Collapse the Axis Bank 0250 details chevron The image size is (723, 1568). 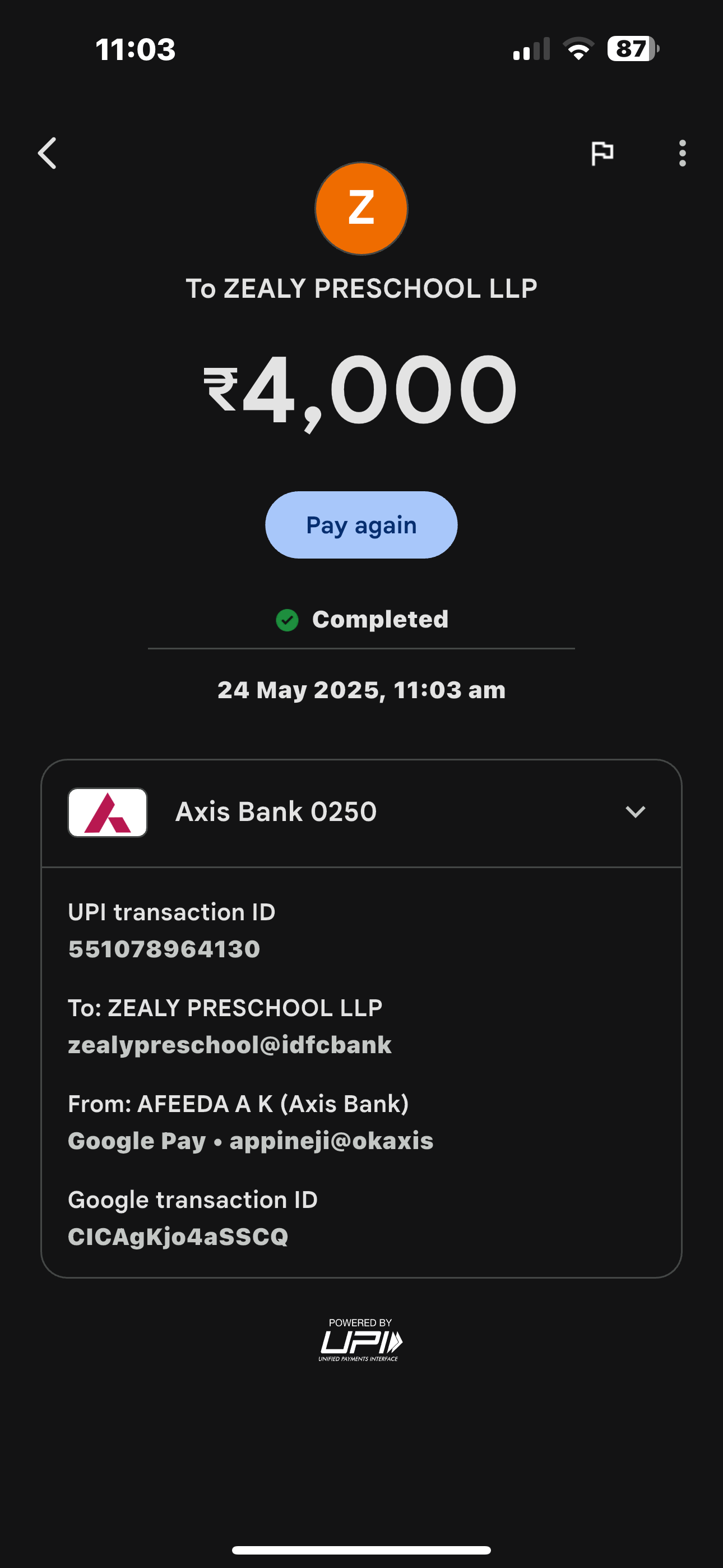(635, 812)
